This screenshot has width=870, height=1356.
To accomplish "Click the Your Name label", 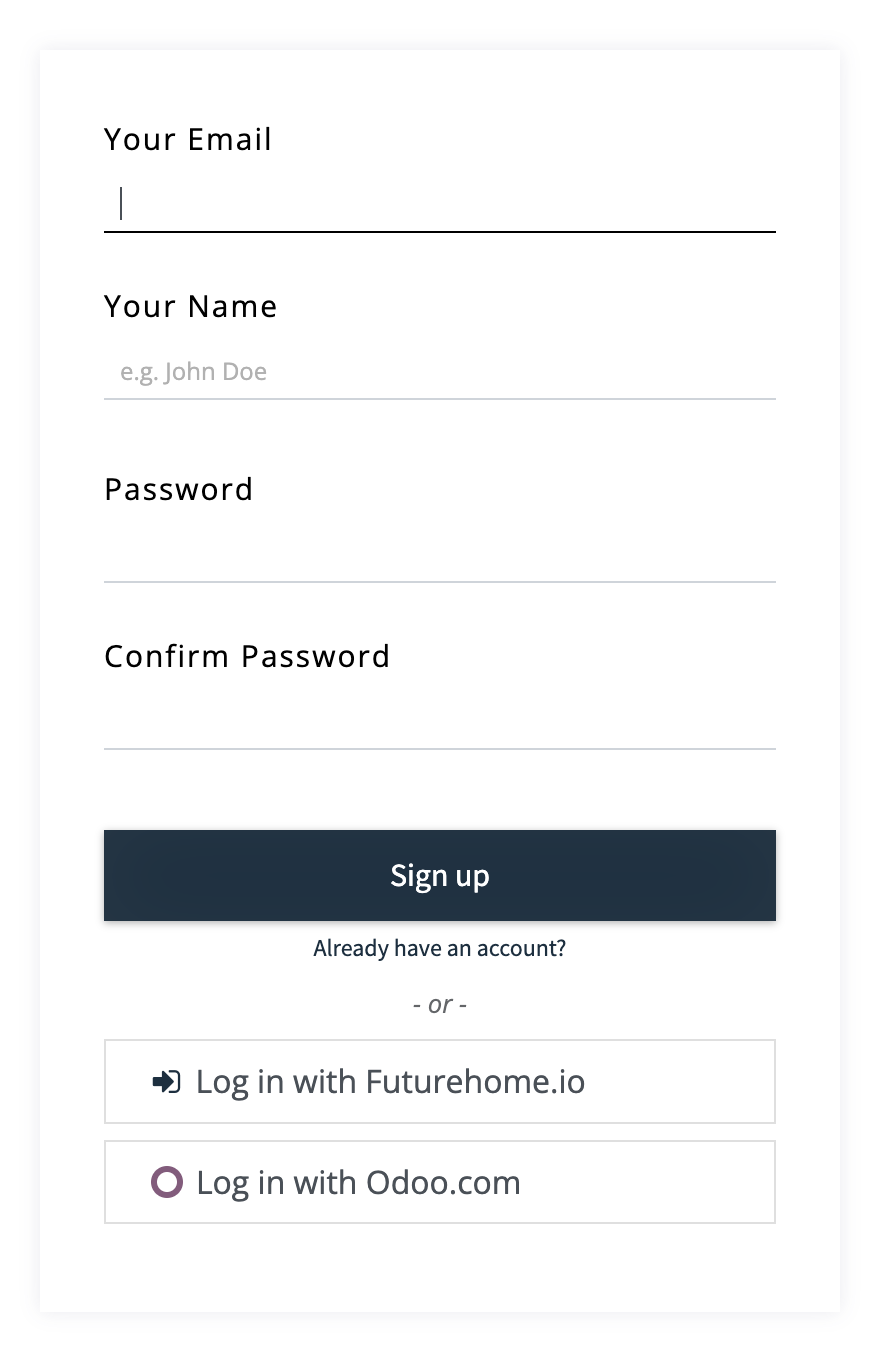I will coord(191,306).
